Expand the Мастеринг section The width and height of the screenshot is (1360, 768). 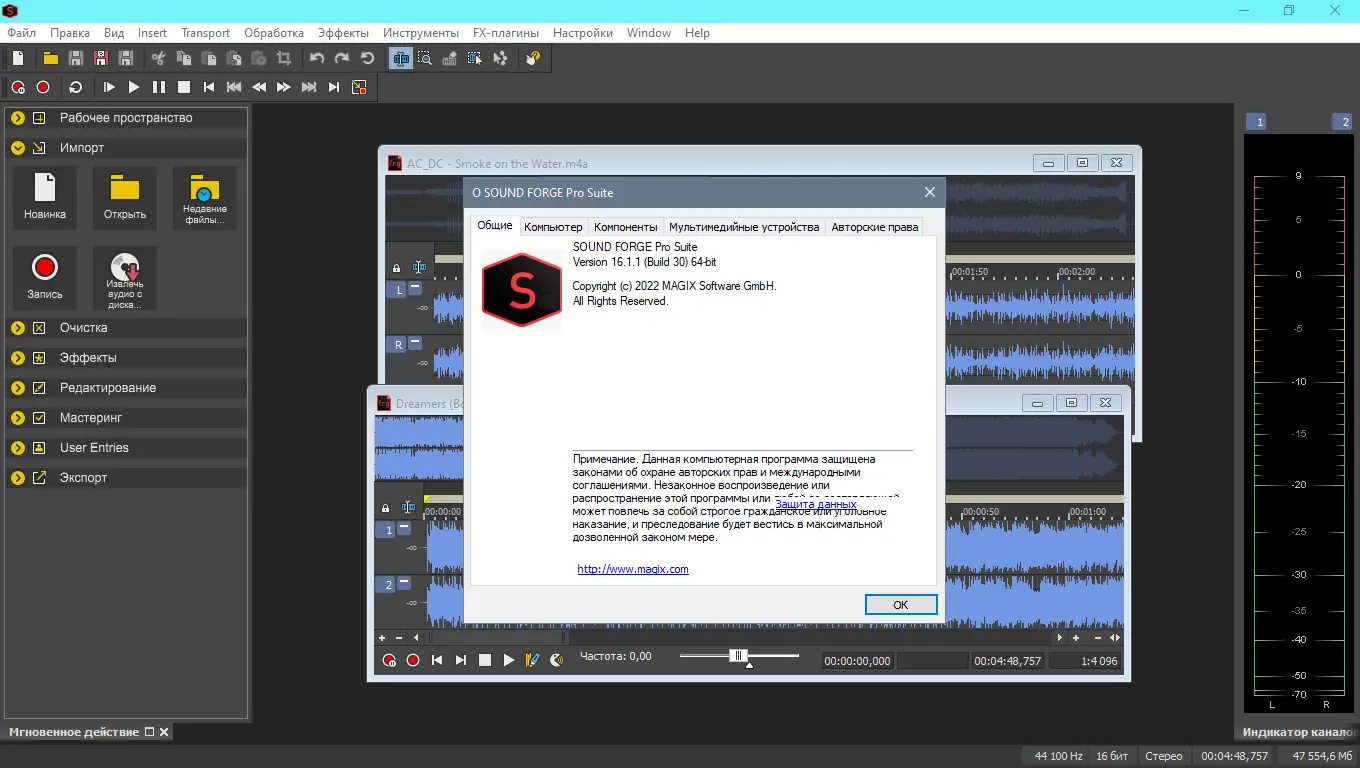click(x=18, y=418)
